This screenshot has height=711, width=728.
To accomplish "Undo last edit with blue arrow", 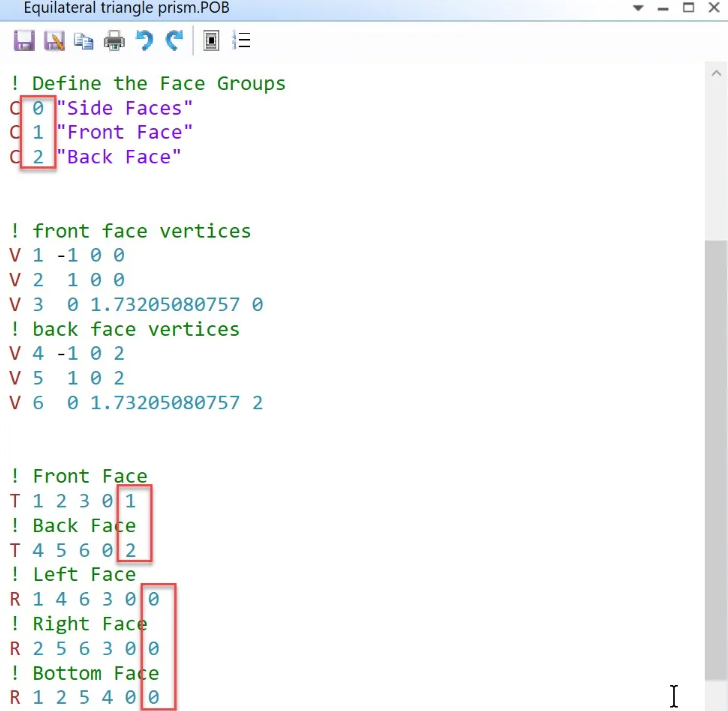I will 144,40.
